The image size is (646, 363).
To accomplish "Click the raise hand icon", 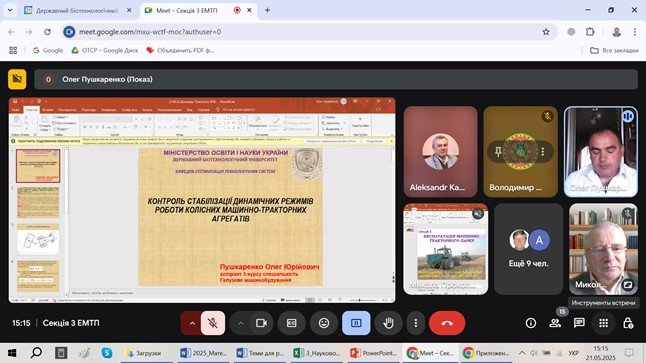I will pos(388,323).
